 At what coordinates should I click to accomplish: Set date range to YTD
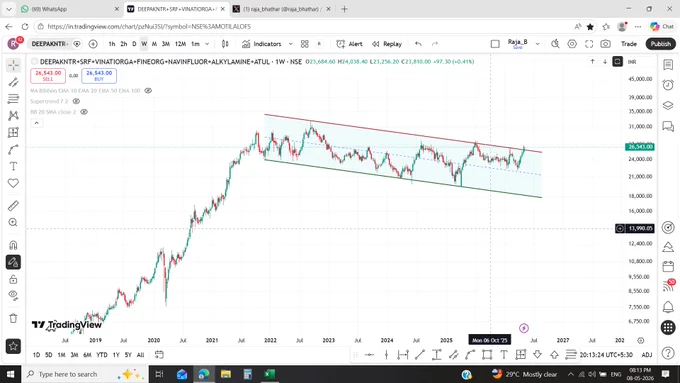(x=102, y=355)
